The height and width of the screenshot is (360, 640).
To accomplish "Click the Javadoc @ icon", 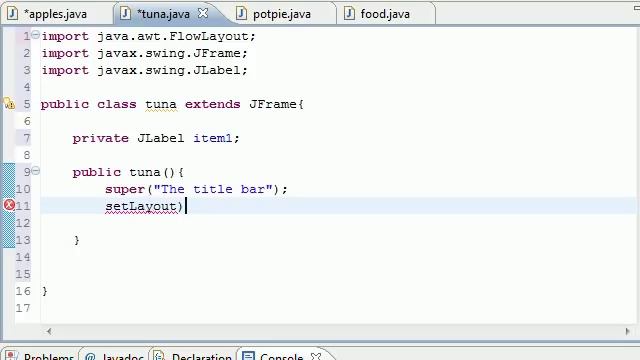I will [90, 357].
